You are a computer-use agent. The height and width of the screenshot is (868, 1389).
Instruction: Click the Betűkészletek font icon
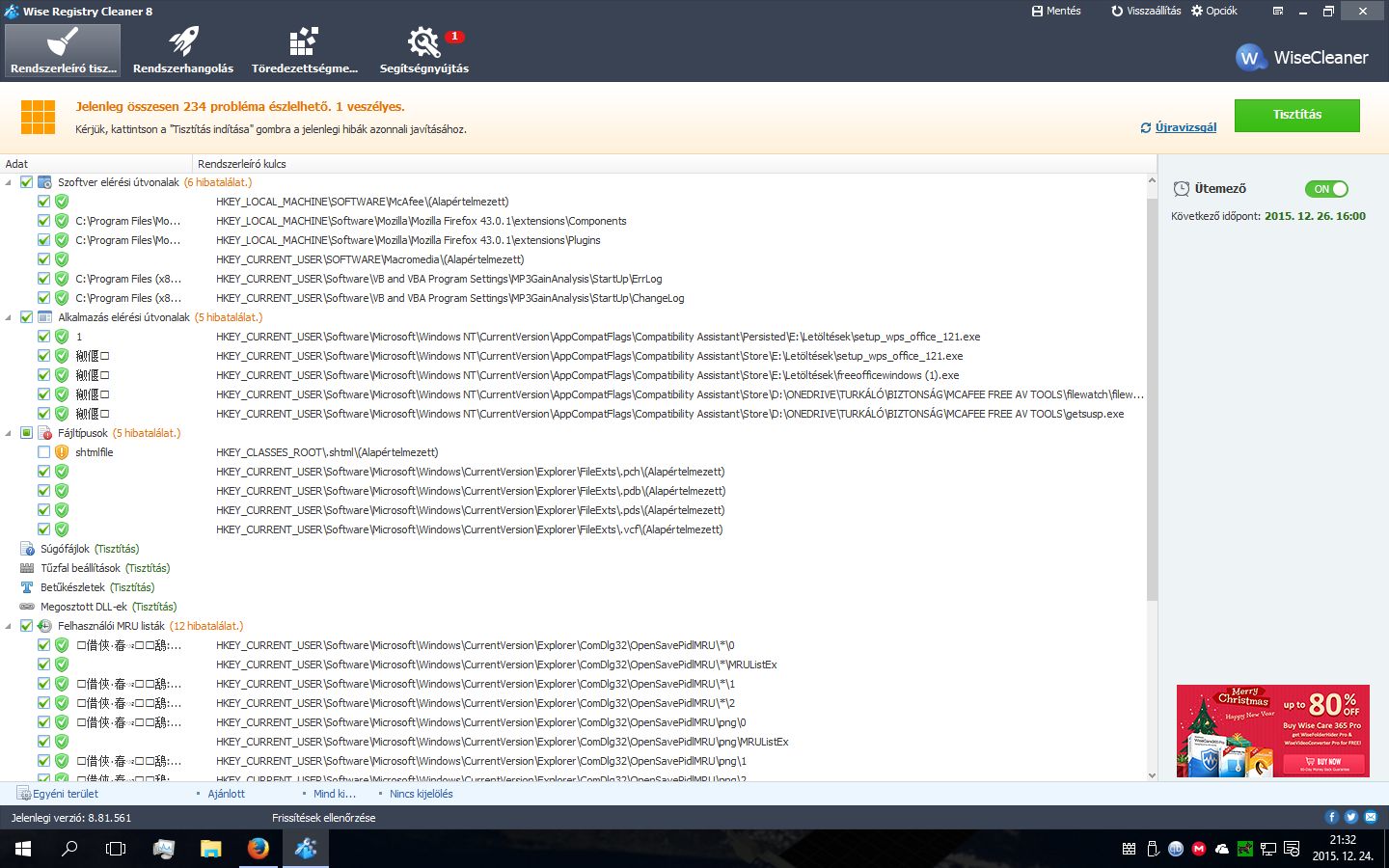point(27,587)
